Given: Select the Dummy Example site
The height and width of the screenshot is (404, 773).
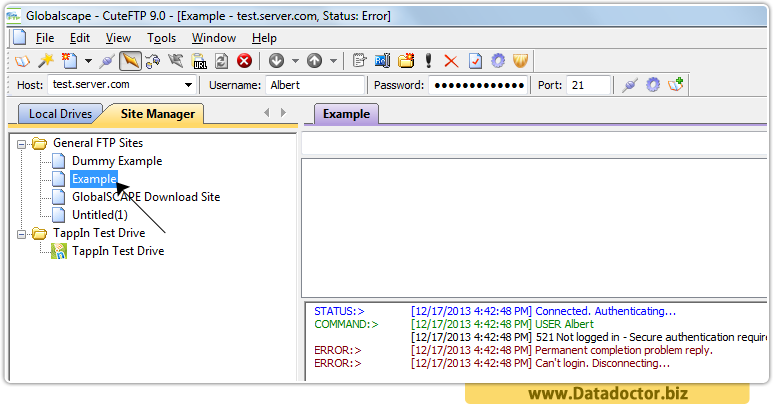Looking at the screenshot, I should (117, 161).
